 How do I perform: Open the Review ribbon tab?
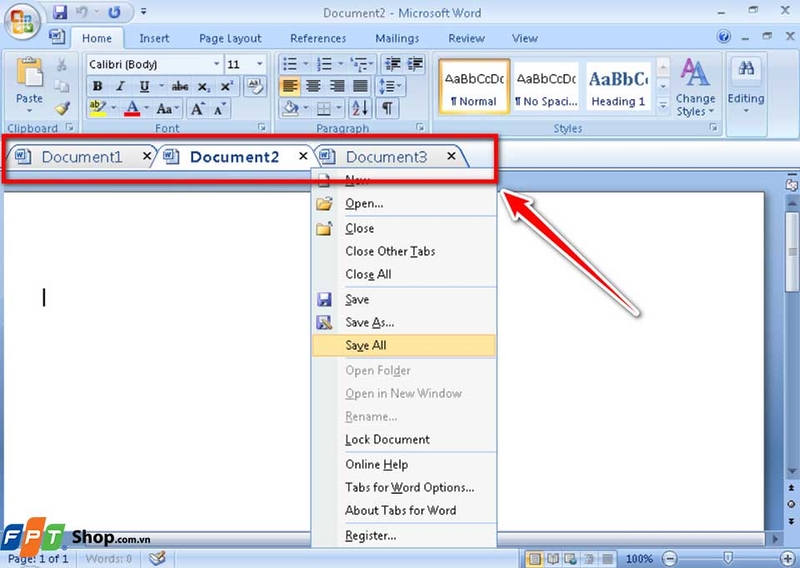[x=466, y=38]
